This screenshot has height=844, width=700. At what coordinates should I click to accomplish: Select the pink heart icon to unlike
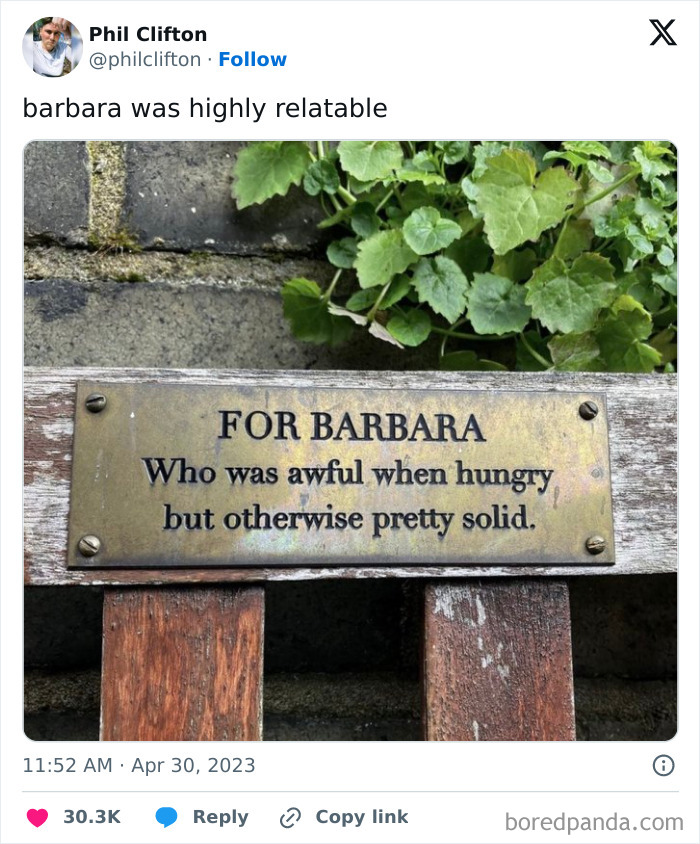click(x=38, y=817)
